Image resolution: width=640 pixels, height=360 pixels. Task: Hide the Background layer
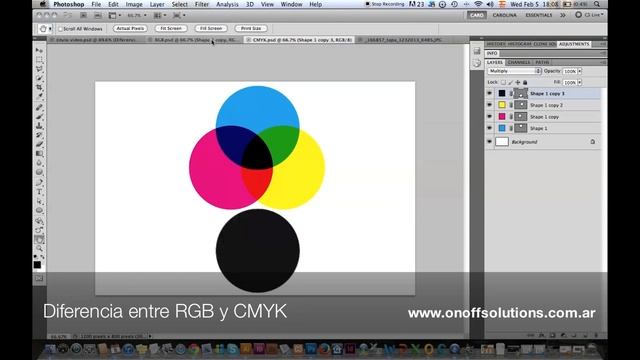(489, 142)
